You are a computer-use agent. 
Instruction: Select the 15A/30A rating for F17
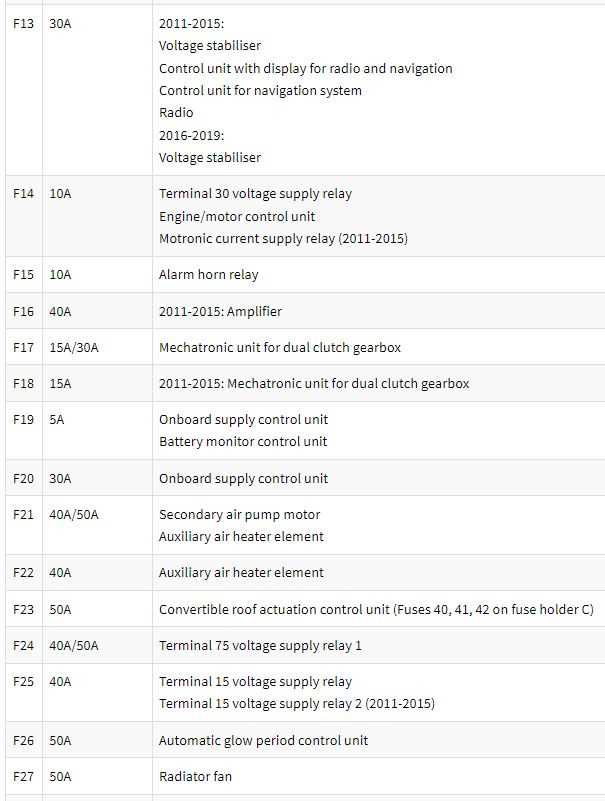74,347
